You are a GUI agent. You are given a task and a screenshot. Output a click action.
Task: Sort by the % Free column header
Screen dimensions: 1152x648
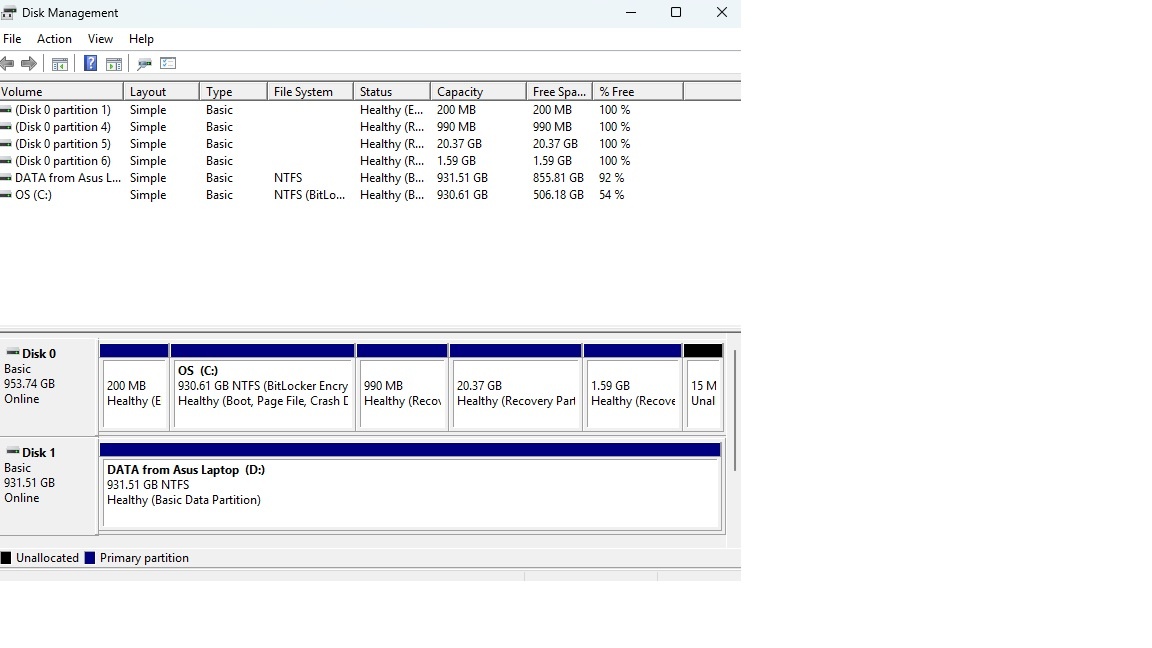(638, 92)
